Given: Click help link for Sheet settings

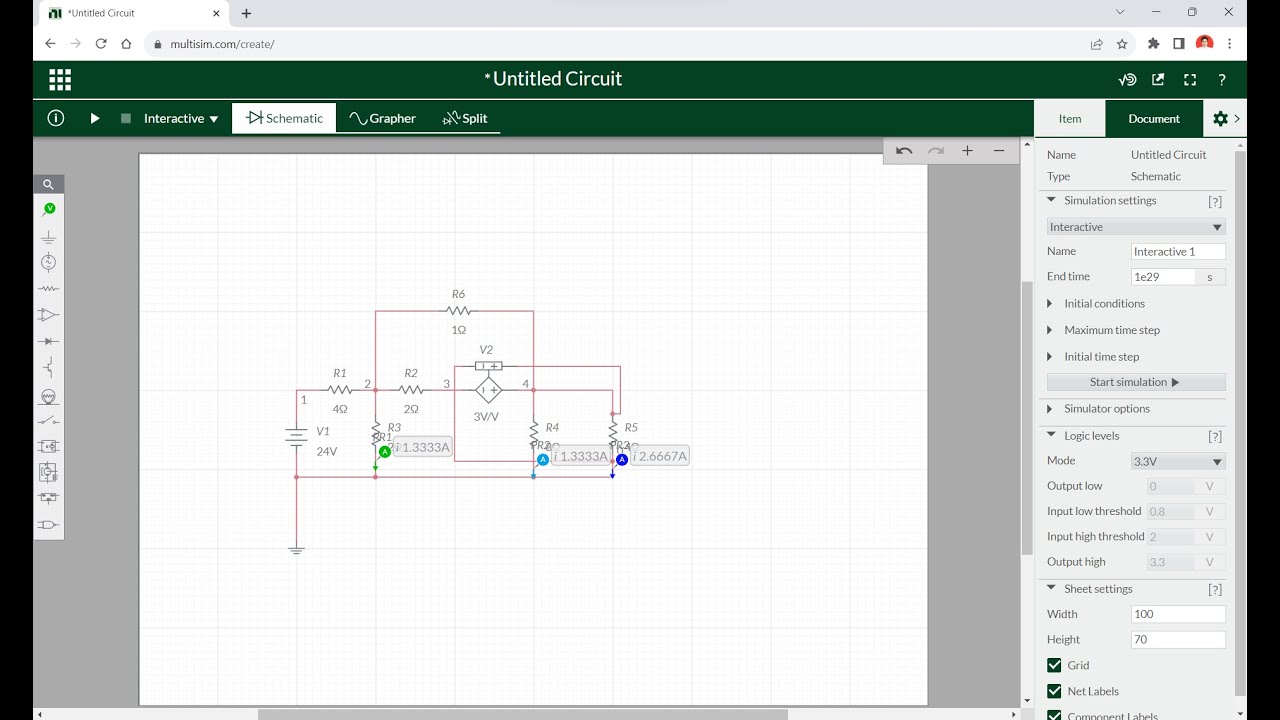Looking at the screenshot, I should coord(1215,589).
